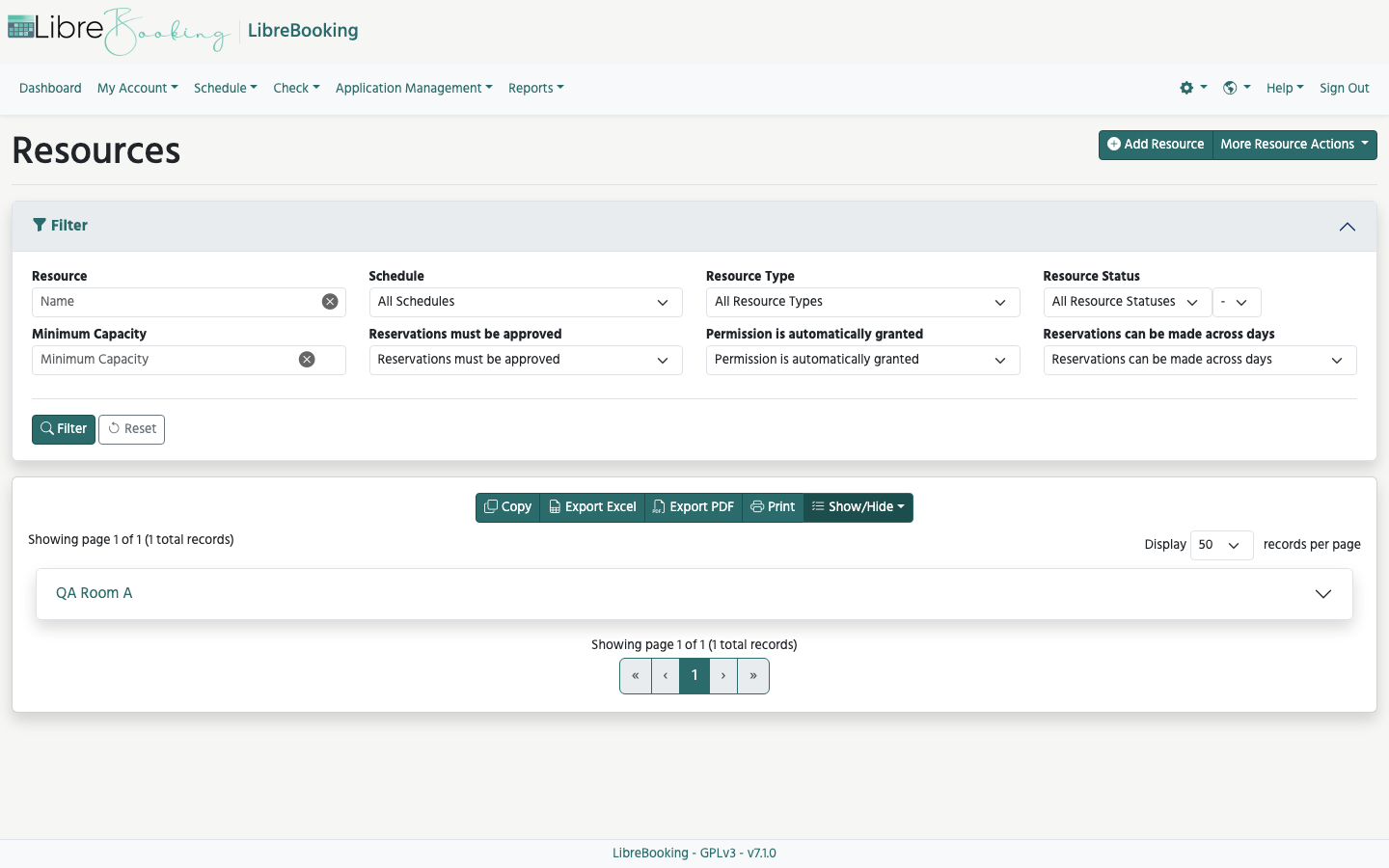Open the settings gear menu
Image resolution: width=1389 pixels, height=868 pixels.
coord(1193,88)
